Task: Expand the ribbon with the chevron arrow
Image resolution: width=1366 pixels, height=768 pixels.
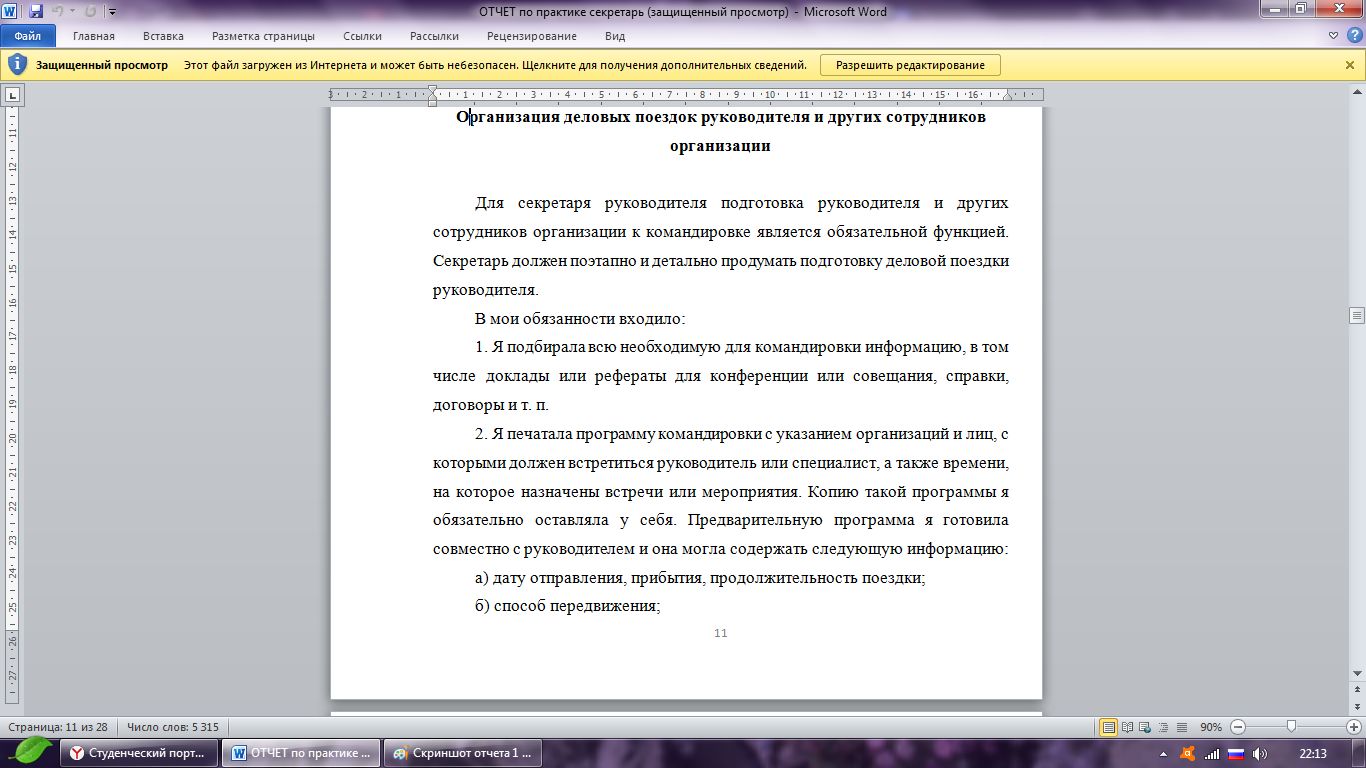Action: pyautogui.click(x=1333, y=36)
